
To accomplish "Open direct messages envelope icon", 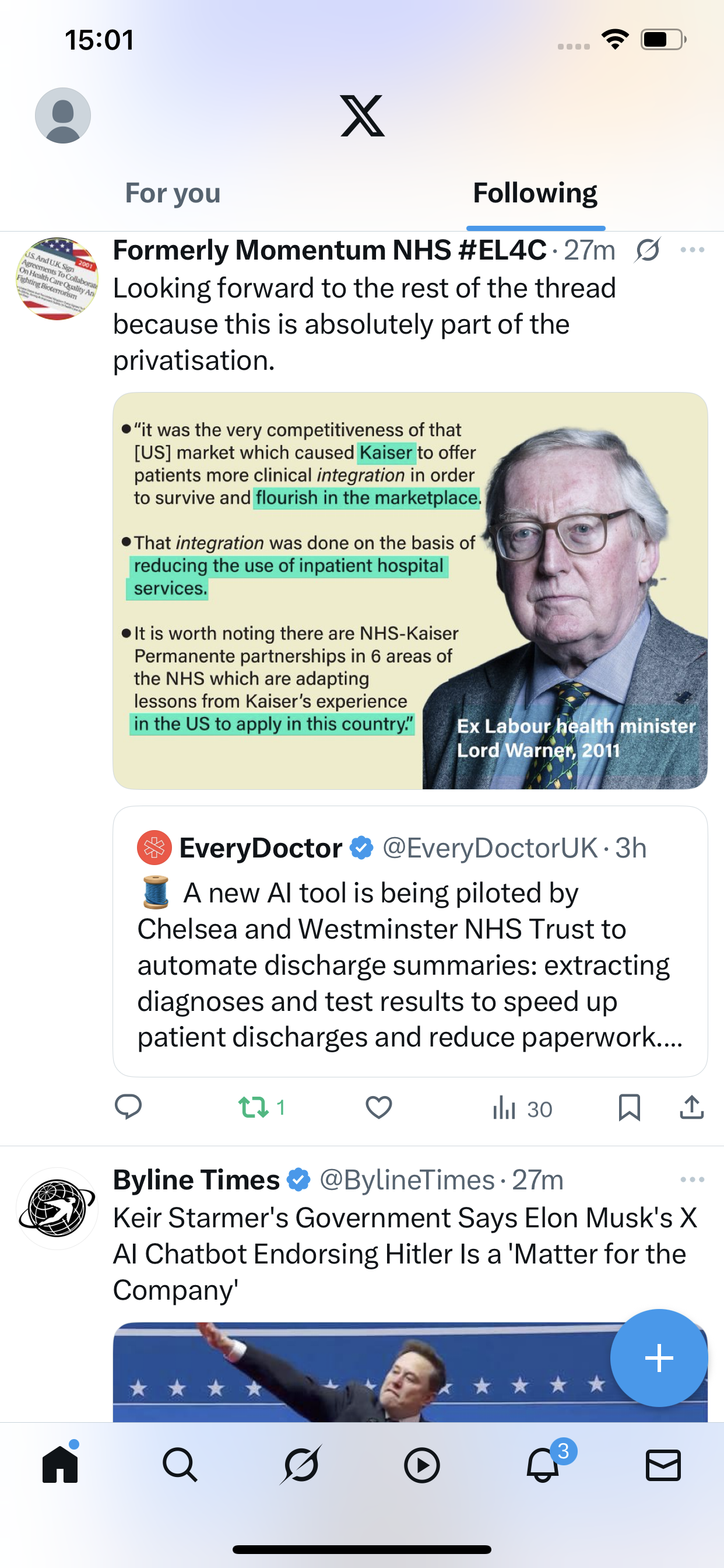I will pos(663,1465).
